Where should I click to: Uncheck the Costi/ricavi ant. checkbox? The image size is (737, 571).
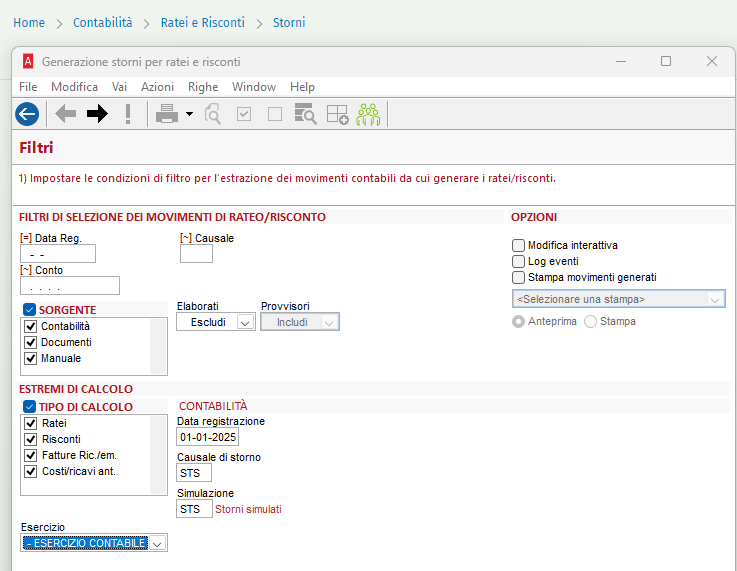pyautogui.click(x=31, y=471)
